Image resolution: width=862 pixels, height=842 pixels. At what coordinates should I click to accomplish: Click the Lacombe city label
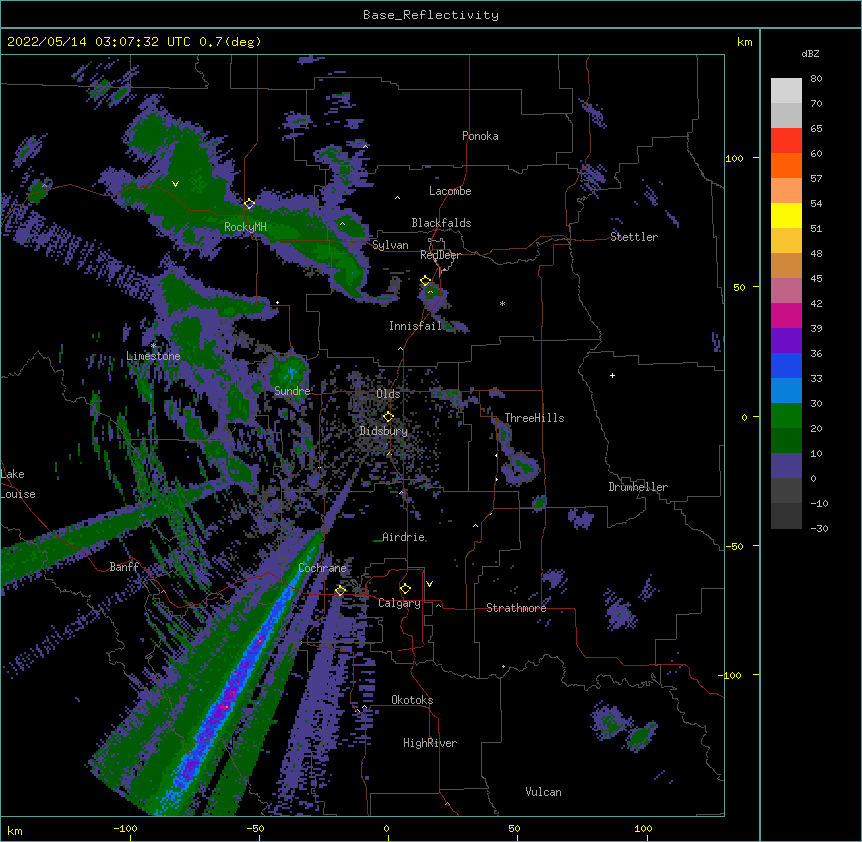[450, 191]
